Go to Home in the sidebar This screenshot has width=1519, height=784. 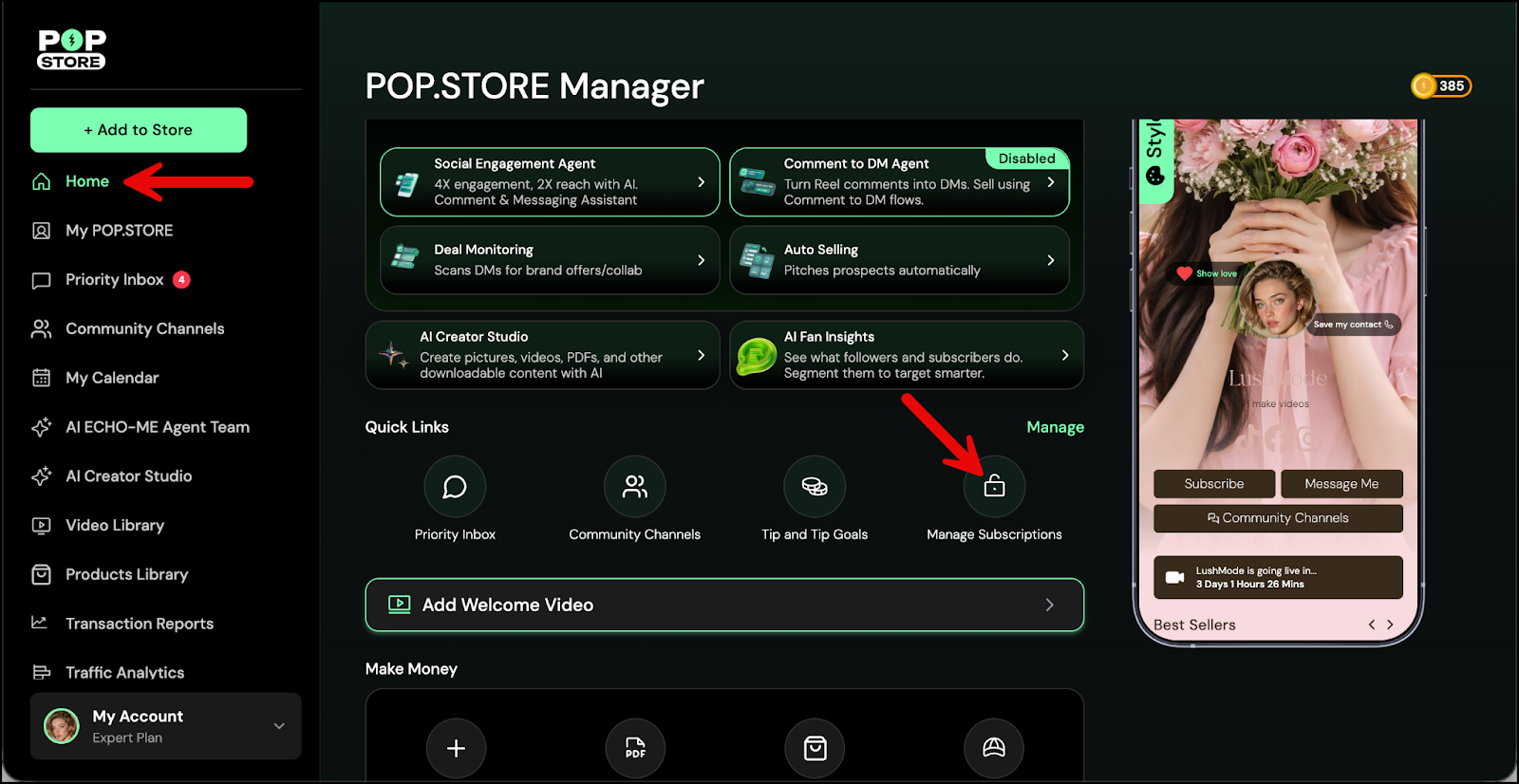[86, 181]
